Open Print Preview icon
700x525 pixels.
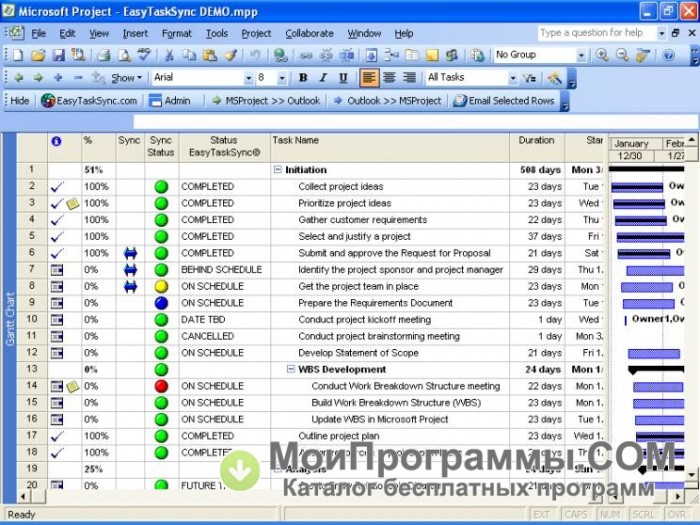pyautogui.click(x=124, y=55)
